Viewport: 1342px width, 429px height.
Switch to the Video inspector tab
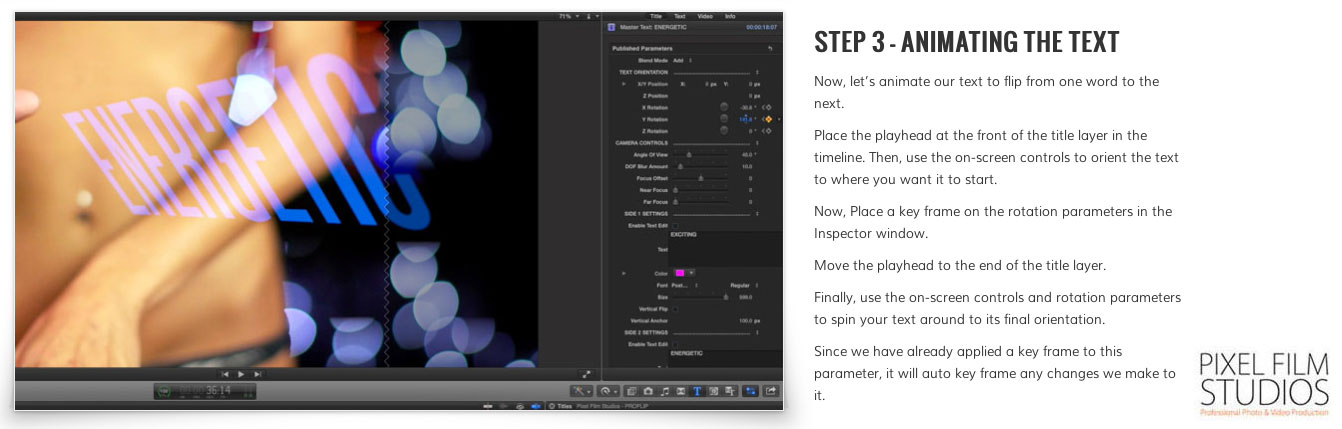(705, 16)
